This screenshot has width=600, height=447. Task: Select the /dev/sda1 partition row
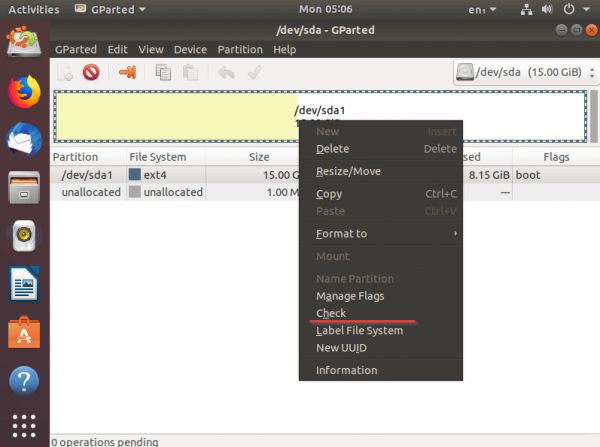click(325, 175)
